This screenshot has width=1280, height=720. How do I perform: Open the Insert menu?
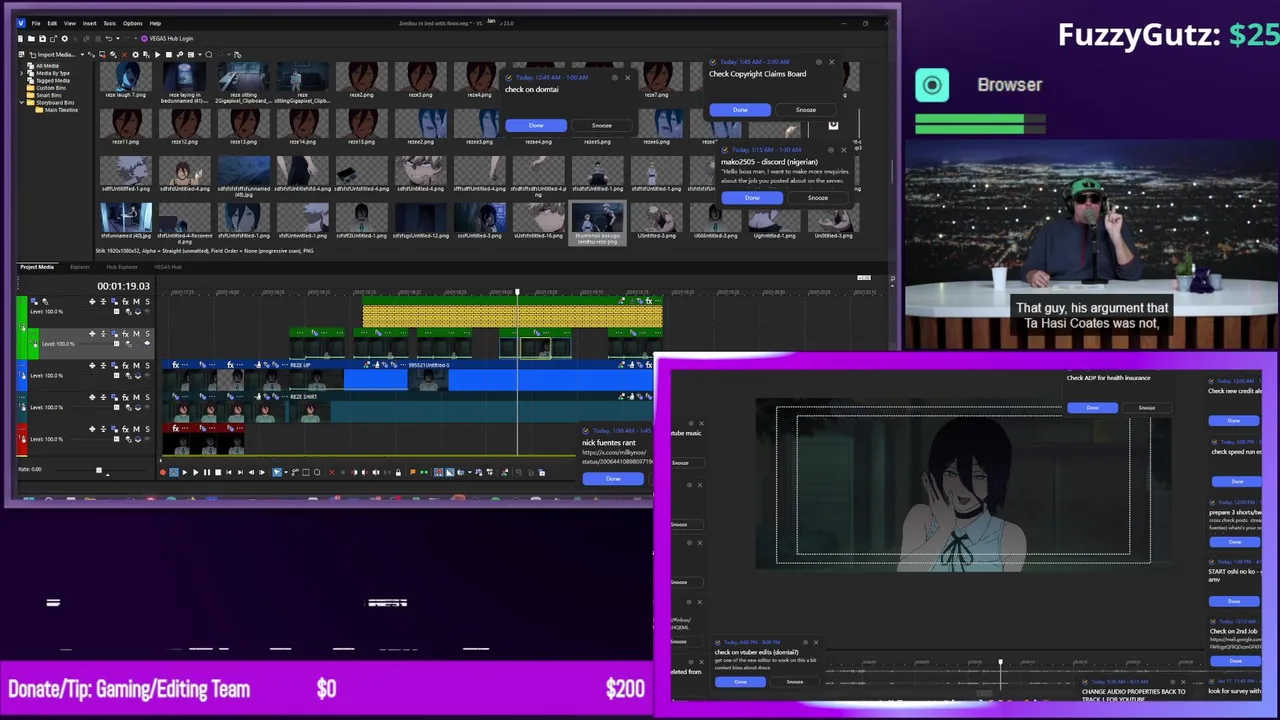coord(89,23)
